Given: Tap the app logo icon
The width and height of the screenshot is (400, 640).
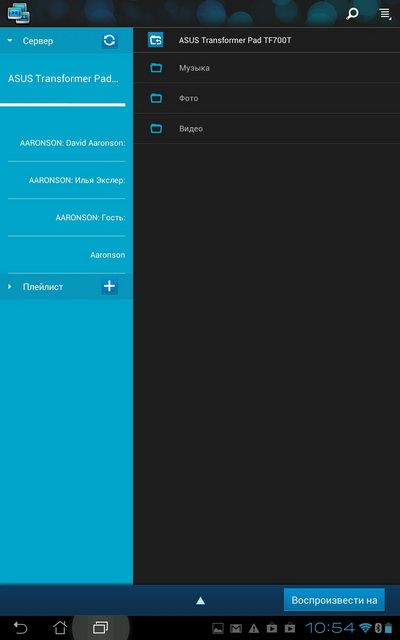Looking at the screenshot, I should 18,13.
